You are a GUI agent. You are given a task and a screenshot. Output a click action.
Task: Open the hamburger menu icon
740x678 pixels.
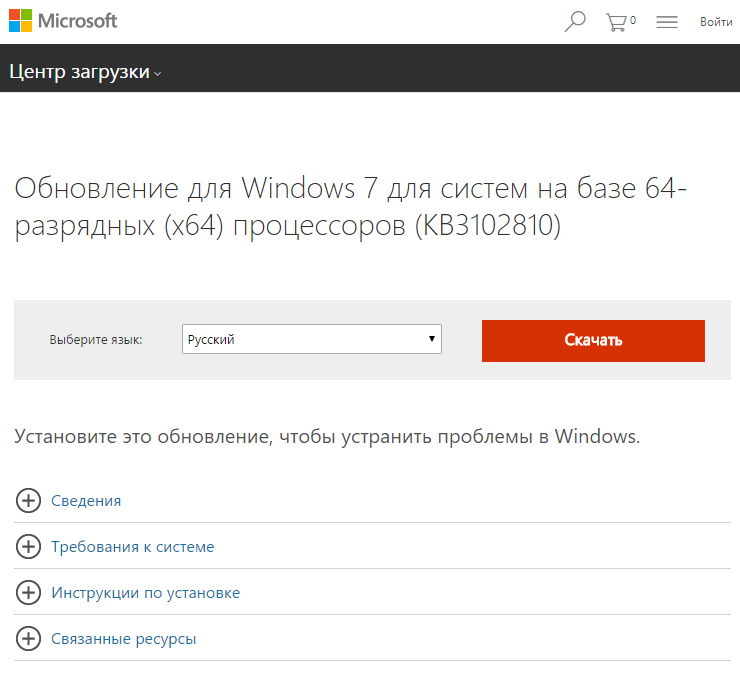click(667, 21)
